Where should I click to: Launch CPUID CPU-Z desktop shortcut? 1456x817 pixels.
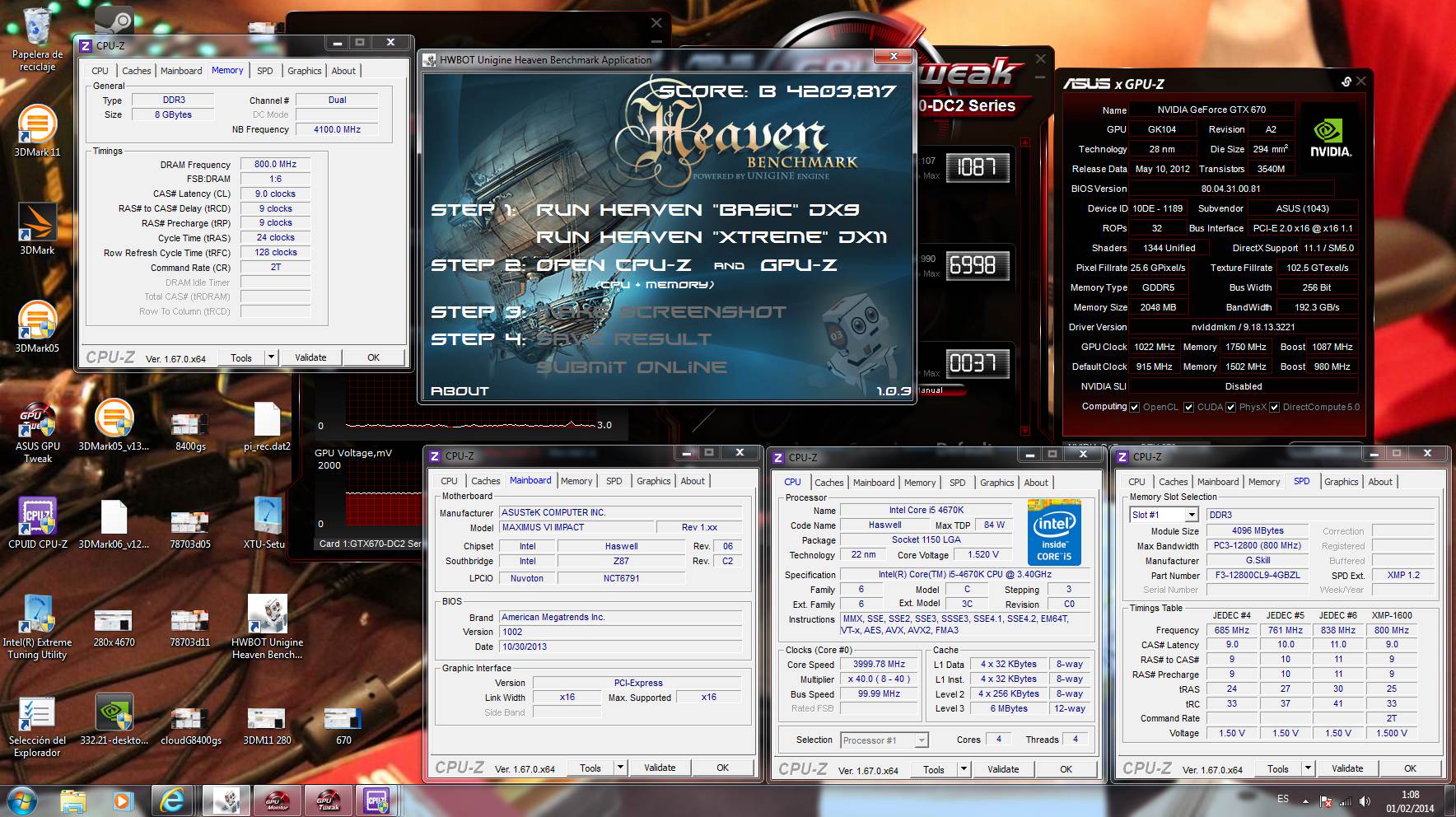(x=37, y=523)
